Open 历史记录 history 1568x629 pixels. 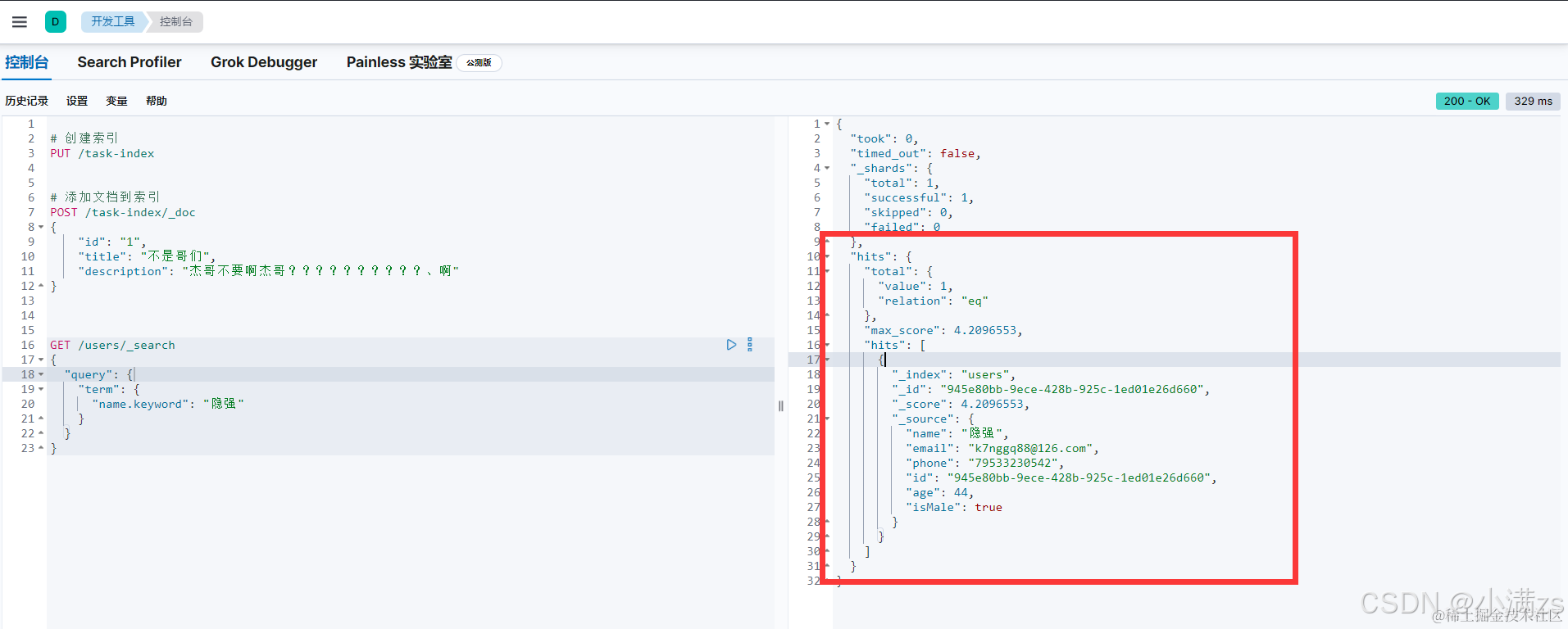[x=26, y=101]
